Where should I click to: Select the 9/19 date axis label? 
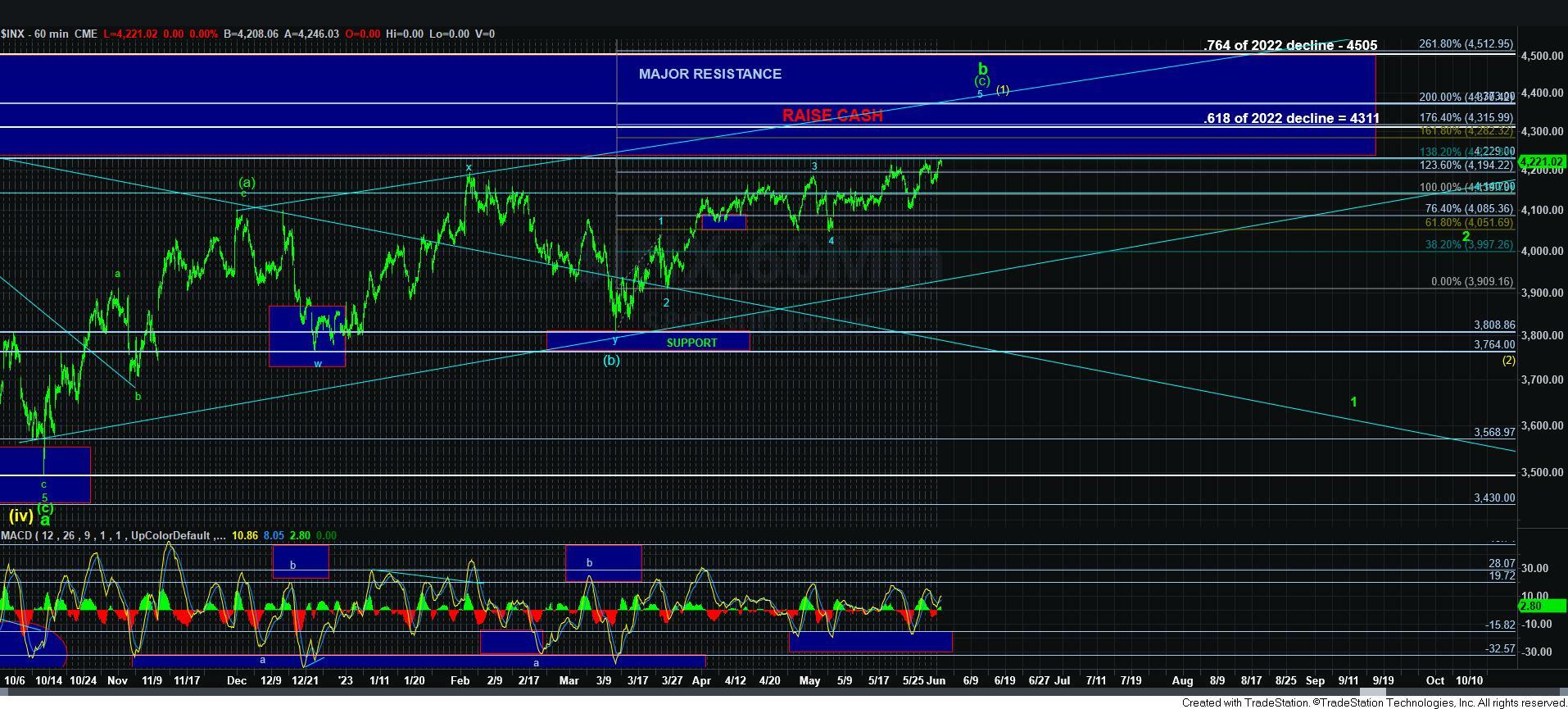tap(1383, 680)
